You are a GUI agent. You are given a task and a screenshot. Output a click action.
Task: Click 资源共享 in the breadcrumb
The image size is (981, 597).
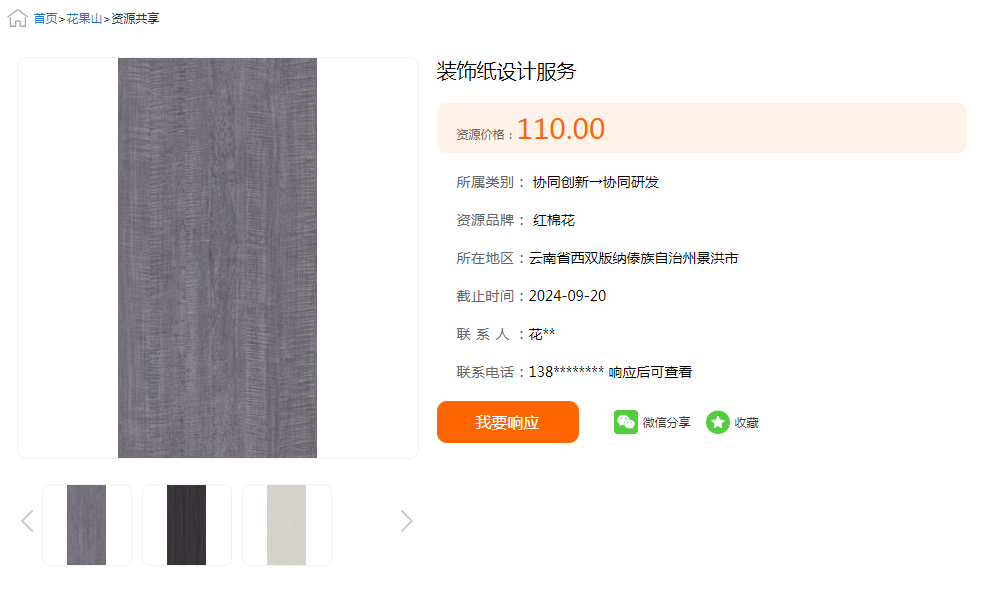coord(135,19)
